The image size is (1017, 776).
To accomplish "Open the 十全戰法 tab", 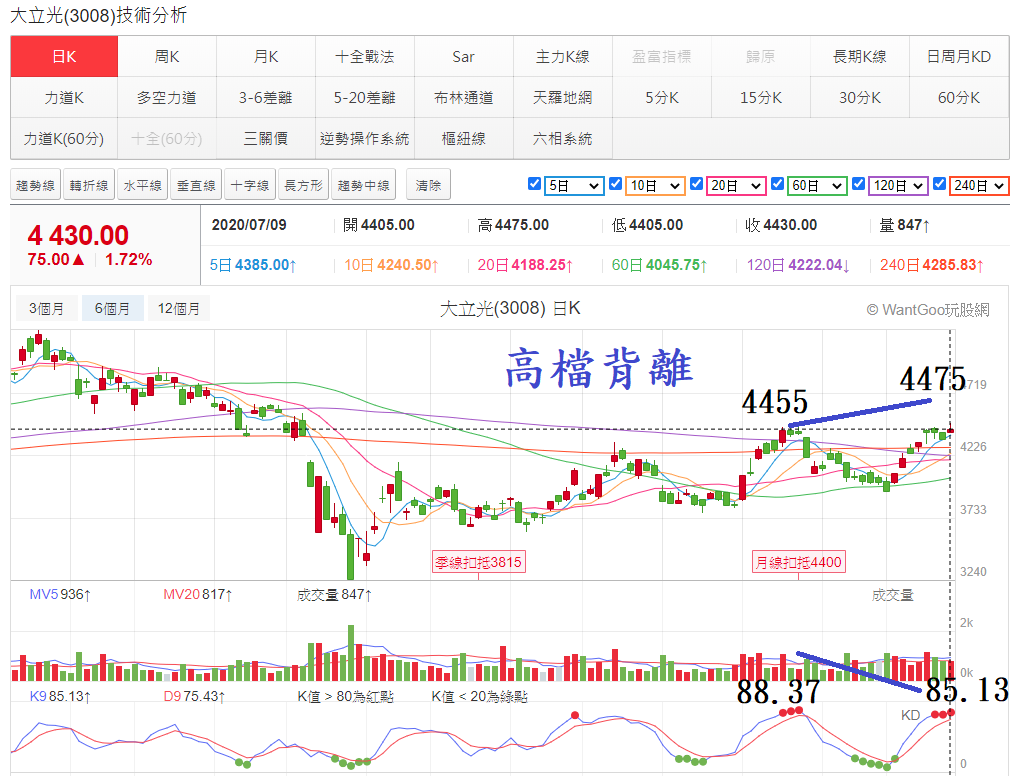I will coord(365,56).
